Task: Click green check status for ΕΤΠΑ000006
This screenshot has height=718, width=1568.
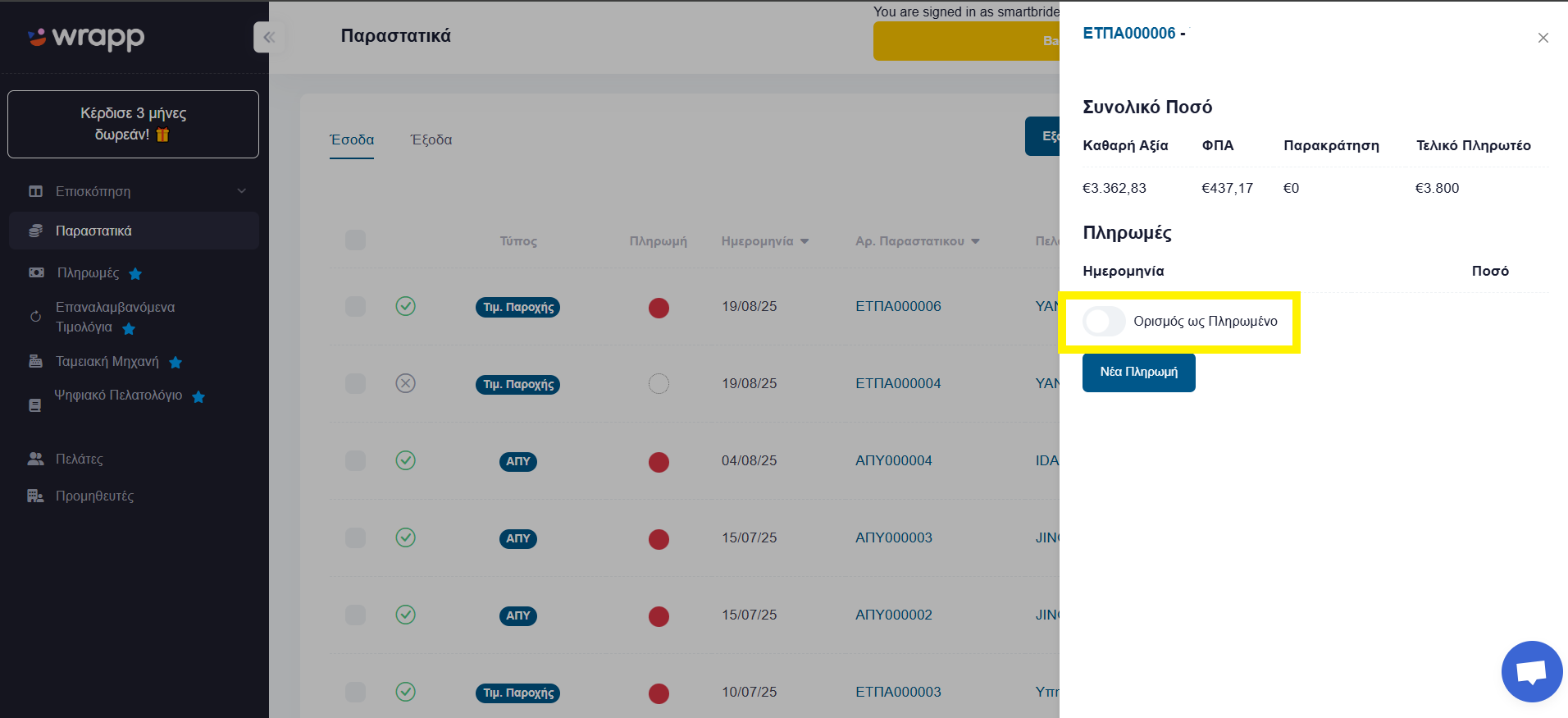Action: click(x=406, y=306)
